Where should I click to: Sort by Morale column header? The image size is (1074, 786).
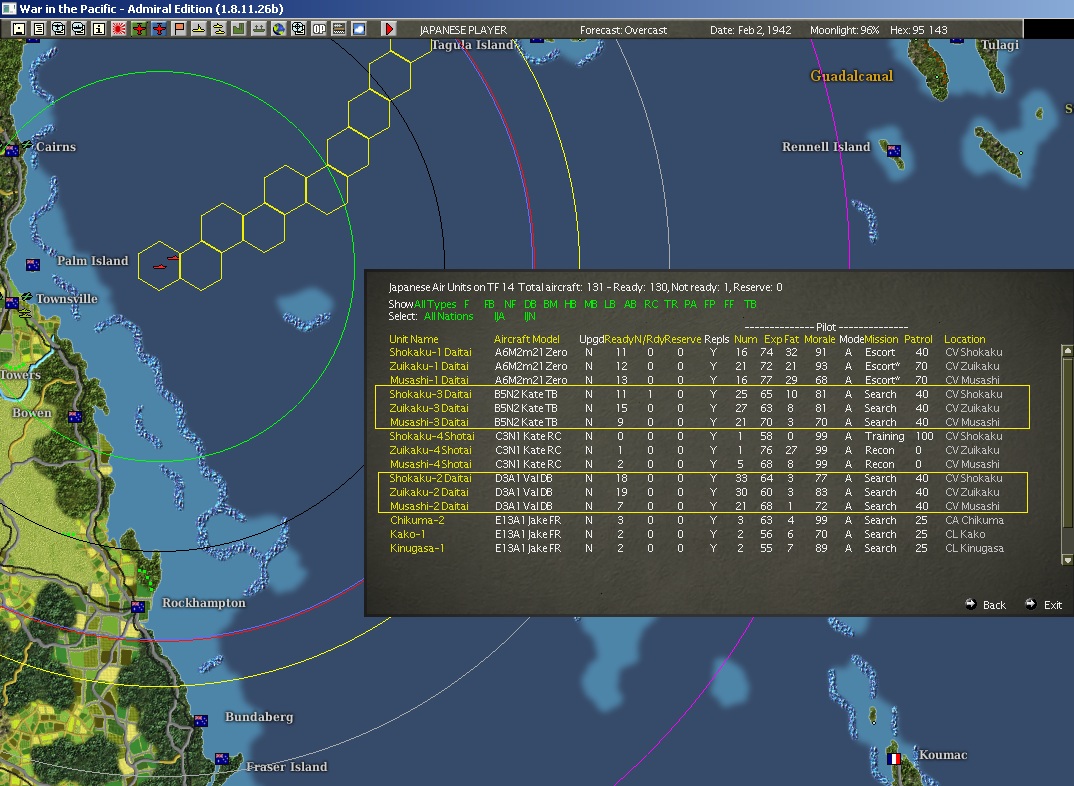(x=820, y=339)
